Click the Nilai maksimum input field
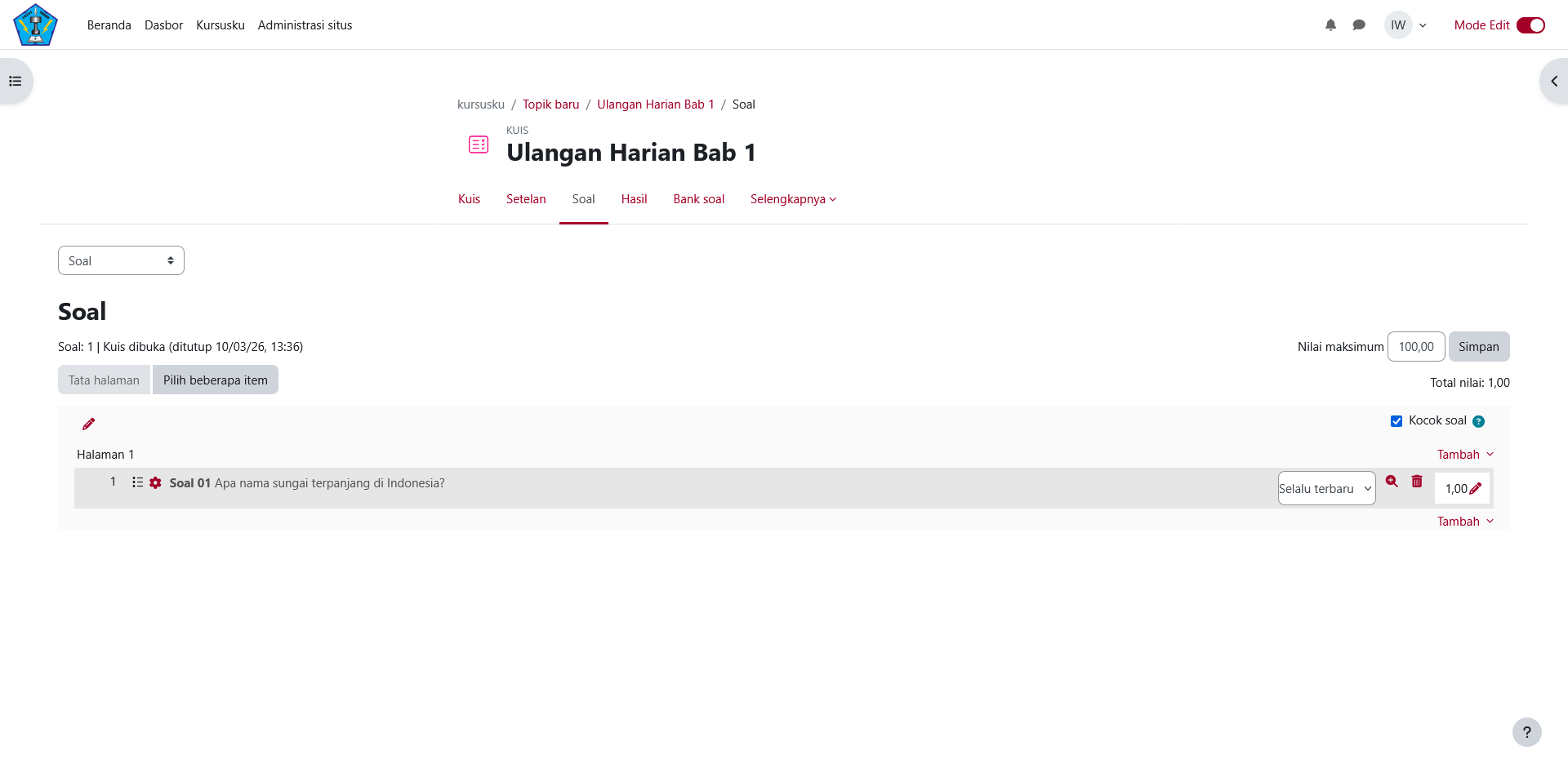The width and height of the screenshot is (1568, 773). pos(1415,347)
